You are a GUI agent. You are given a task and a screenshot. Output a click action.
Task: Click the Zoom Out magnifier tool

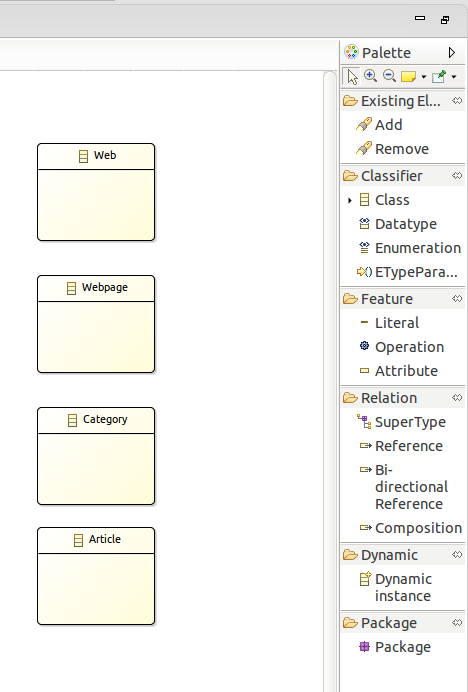click(389, 76)
